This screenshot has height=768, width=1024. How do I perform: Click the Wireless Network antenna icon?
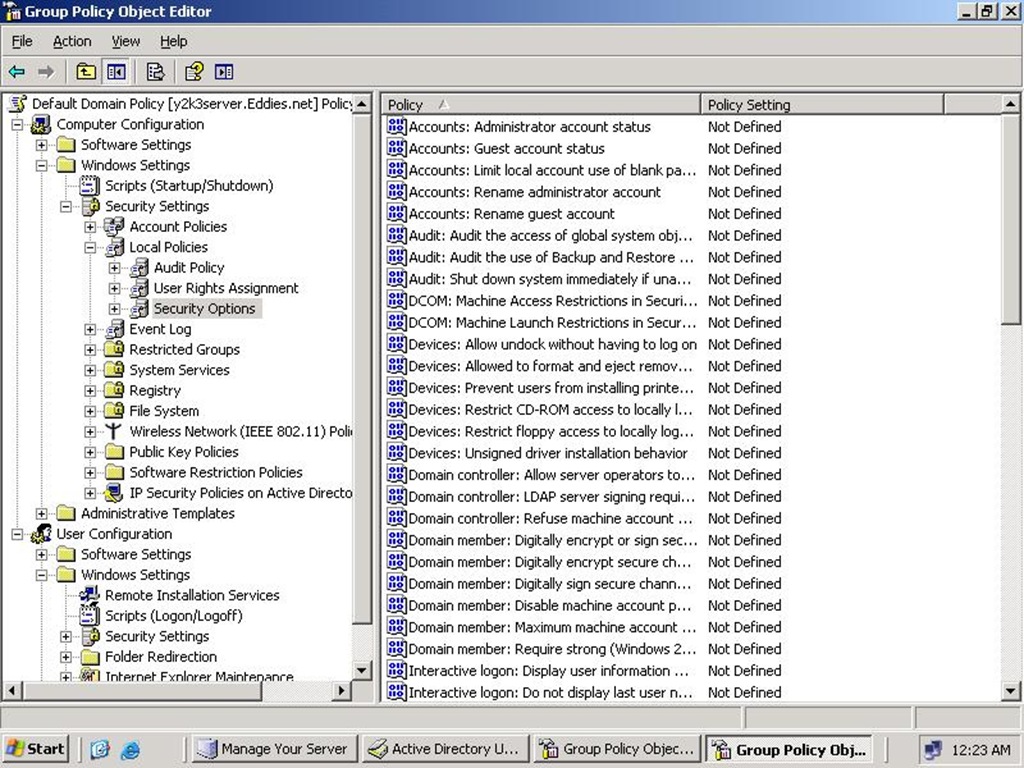tap(114, 431)
